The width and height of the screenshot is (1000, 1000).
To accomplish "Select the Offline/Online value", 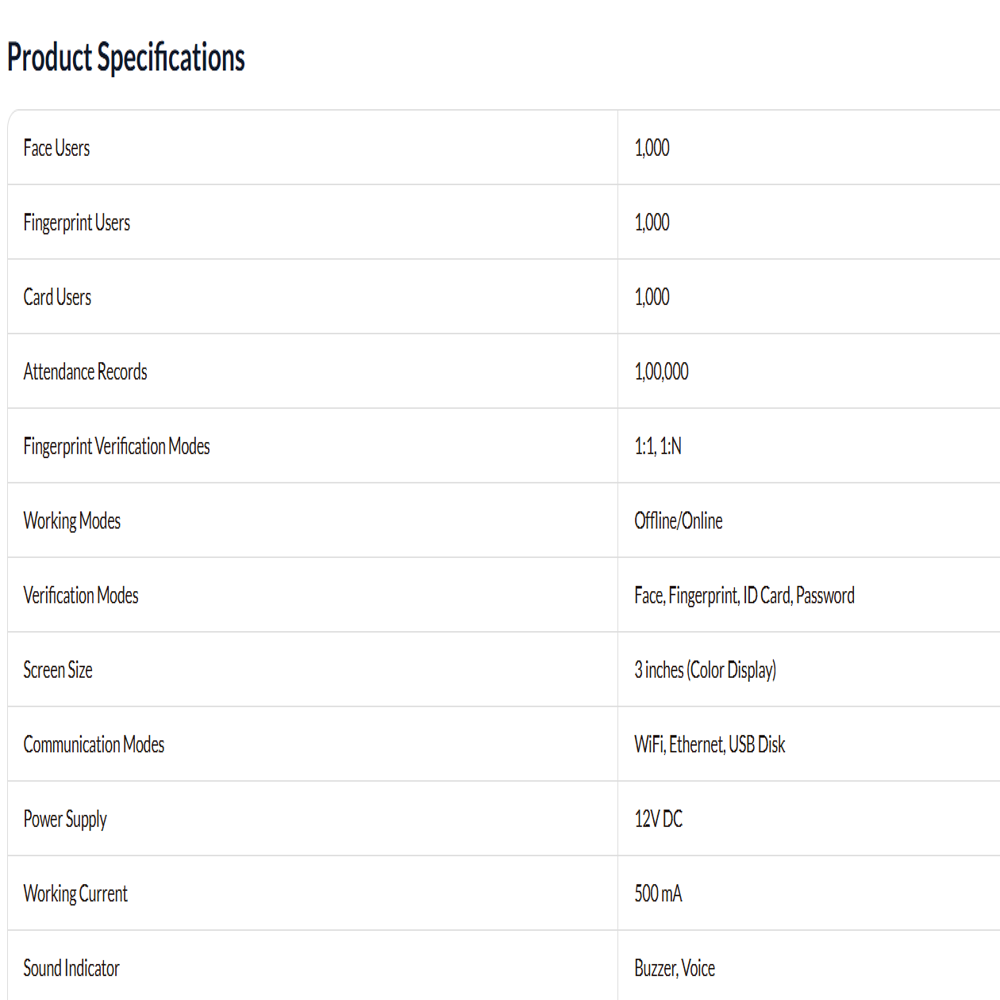I will point(679,521).
